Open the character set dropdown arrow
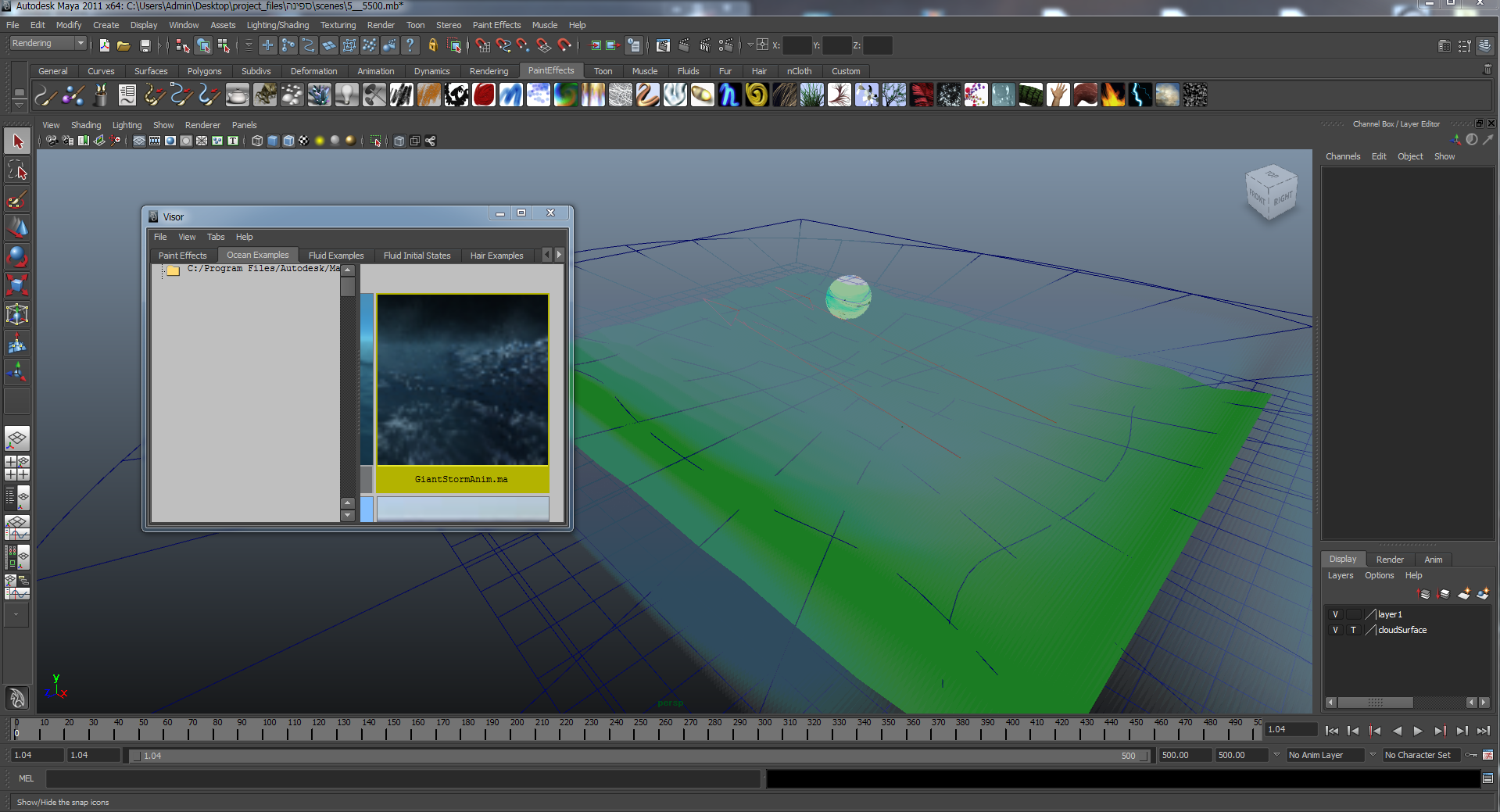Image resolution: width=1500 pixels, height=812 pixels. tap(1373, 755)
